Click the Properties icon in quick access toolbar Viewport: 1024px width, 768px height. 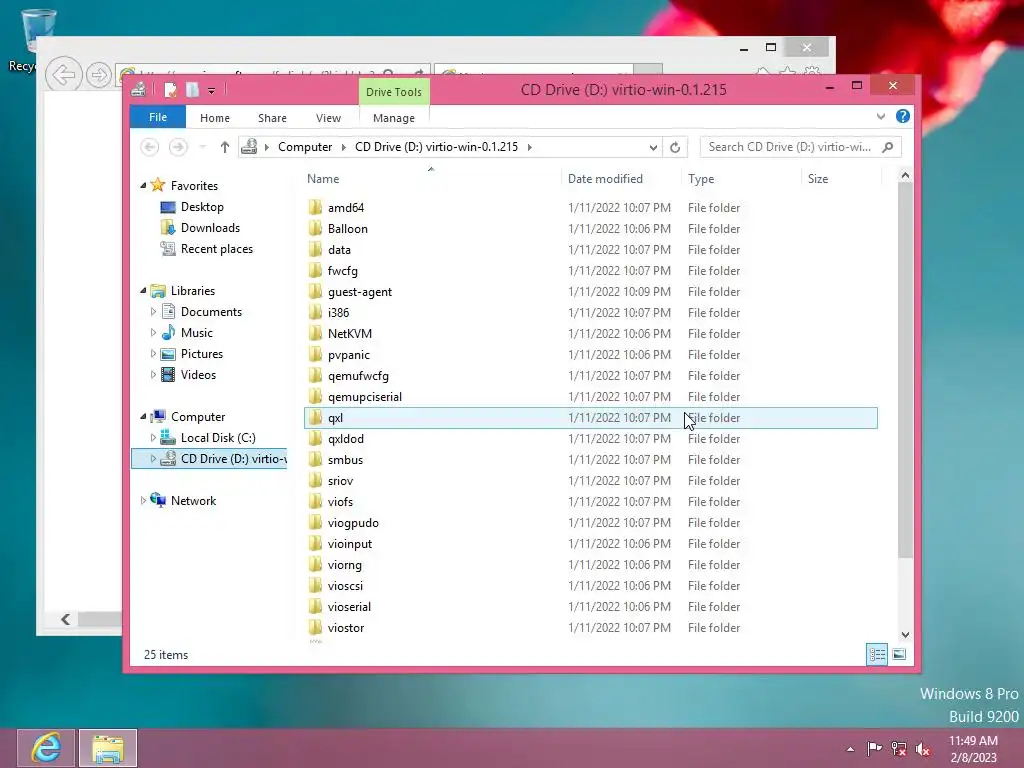170,90
